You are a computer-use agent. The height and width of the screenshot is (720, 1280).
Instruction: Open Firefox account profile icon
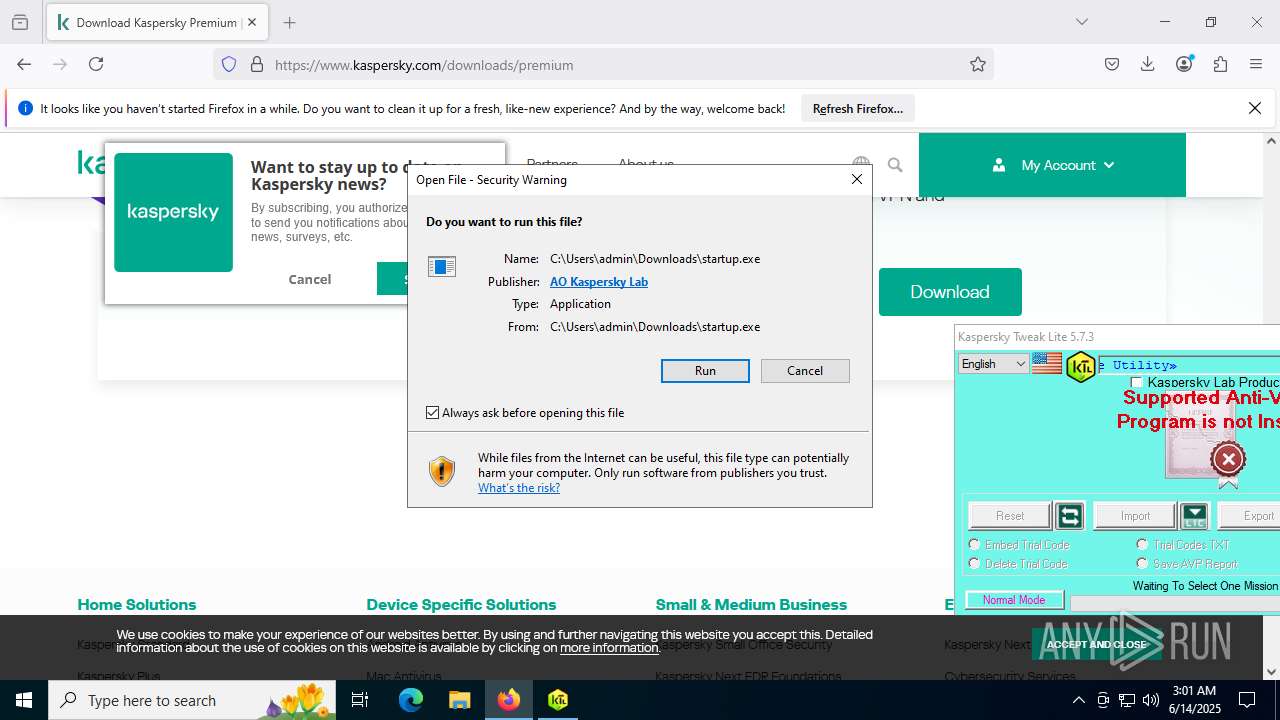point(1184,64)
